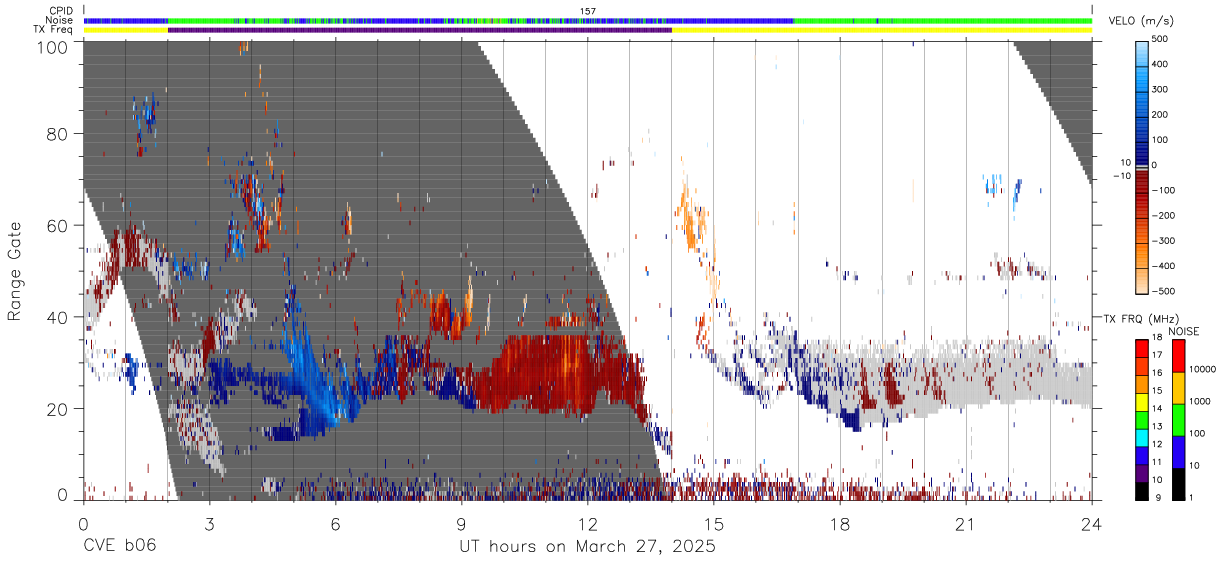Click the 'CVE b06' radar beam label
This screenshot has width=1228, height=567.
point(120,547)
